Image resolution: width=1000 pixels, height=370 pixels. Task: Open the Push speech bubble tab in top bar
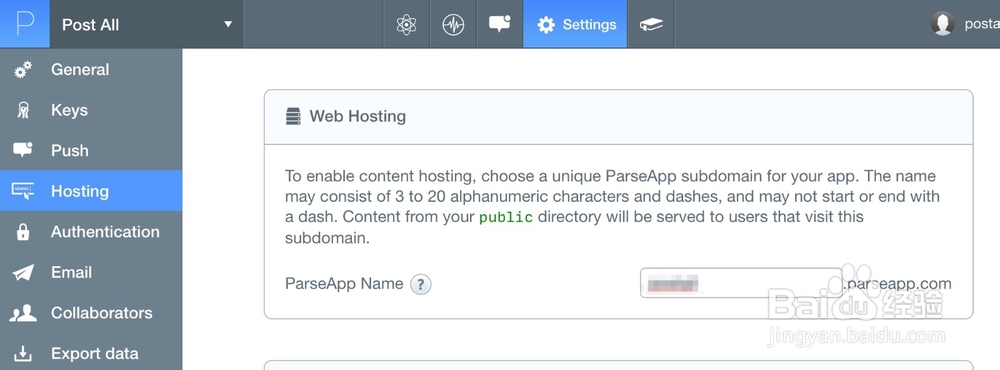499,24
